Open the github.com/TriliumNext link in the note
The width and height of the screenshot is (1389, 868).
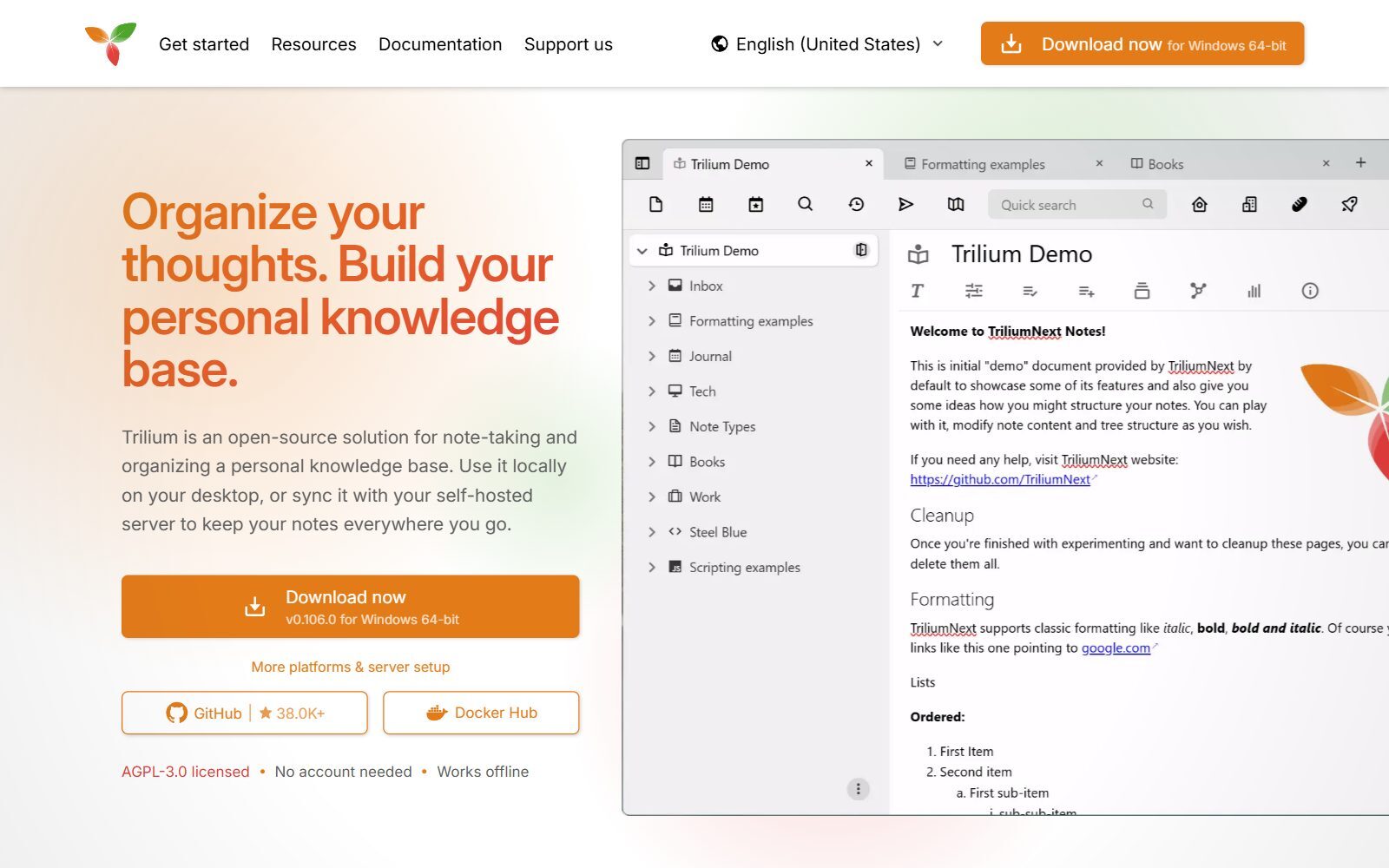pyautogui.click(x=1000, y=479)
